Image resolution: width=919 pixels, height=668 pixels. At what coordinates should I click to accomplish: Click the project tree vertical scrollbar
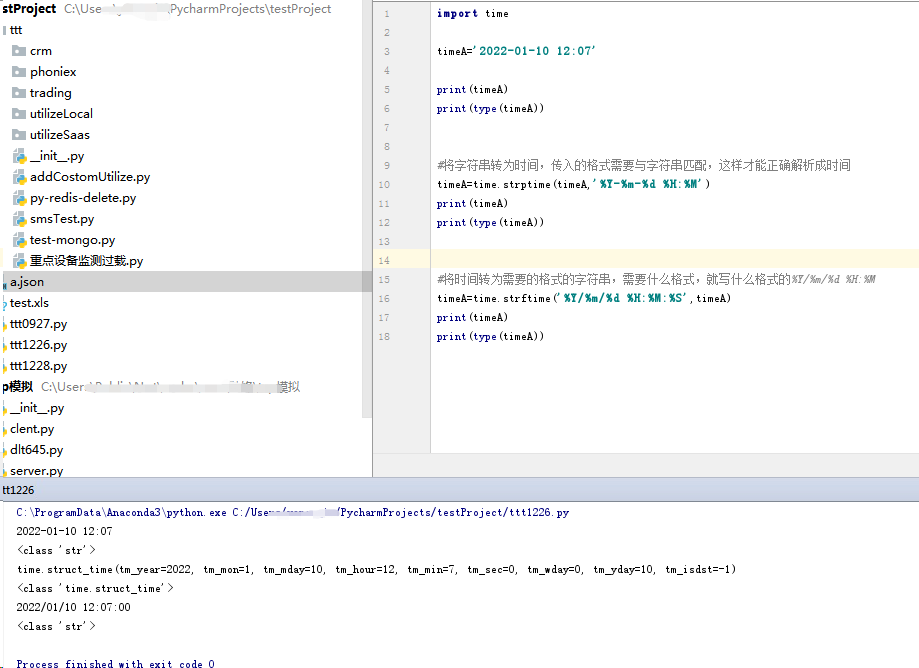click(367, 209)
